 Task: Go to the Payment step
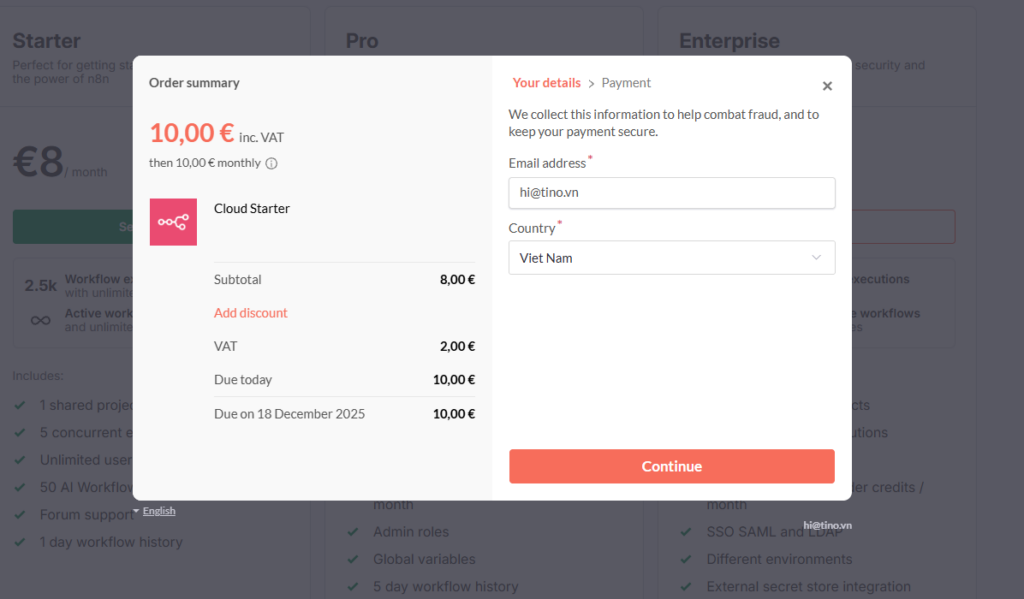click(626, 83)
